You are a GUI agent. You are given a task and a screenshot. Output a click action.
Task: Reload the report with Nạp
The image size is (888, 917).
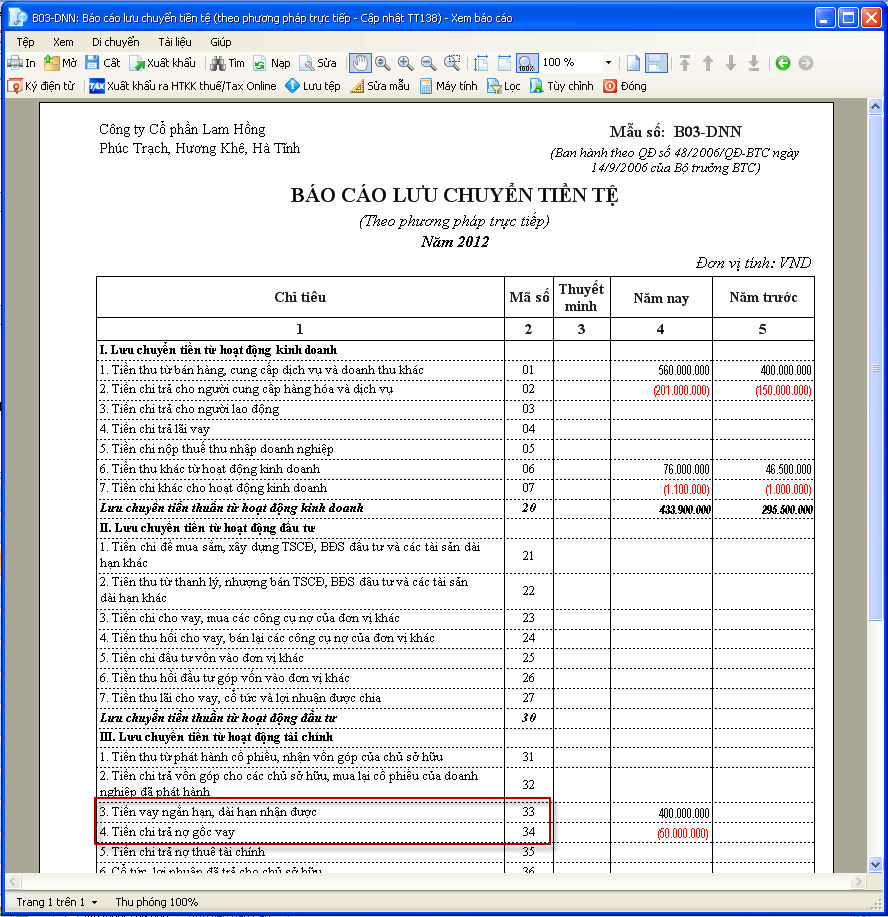pyautogui.click(x=272, y=63)
